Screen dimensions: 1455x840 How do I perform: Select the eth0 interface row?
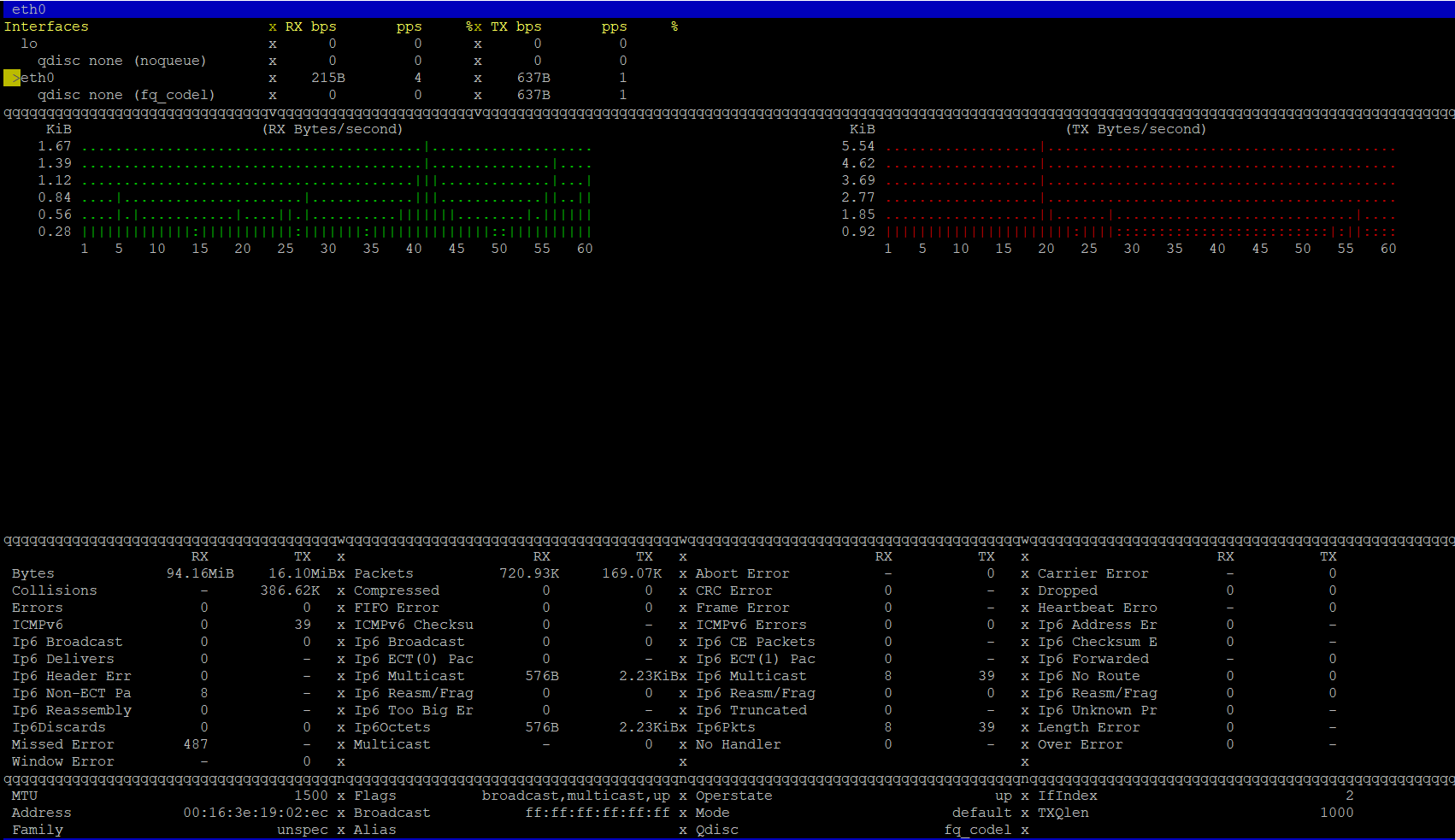click(38, 78)
